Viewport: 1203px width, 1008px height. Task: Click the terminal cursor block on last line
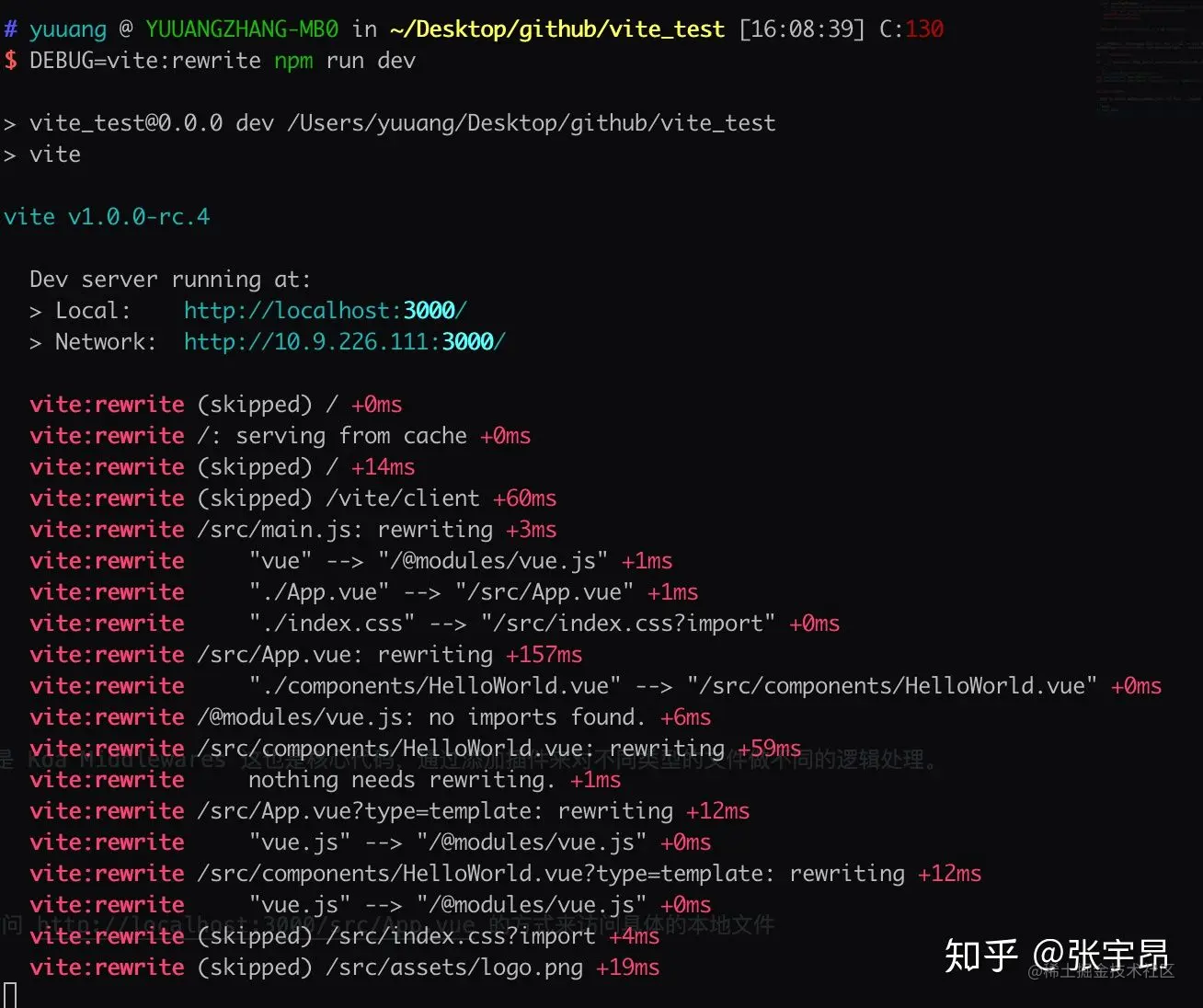10,995
